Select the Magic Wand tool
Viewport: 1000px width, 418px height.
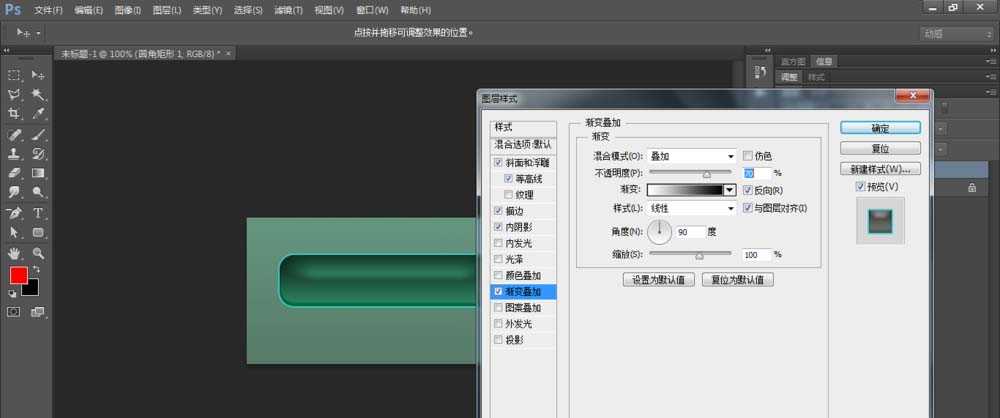(38, 94)
